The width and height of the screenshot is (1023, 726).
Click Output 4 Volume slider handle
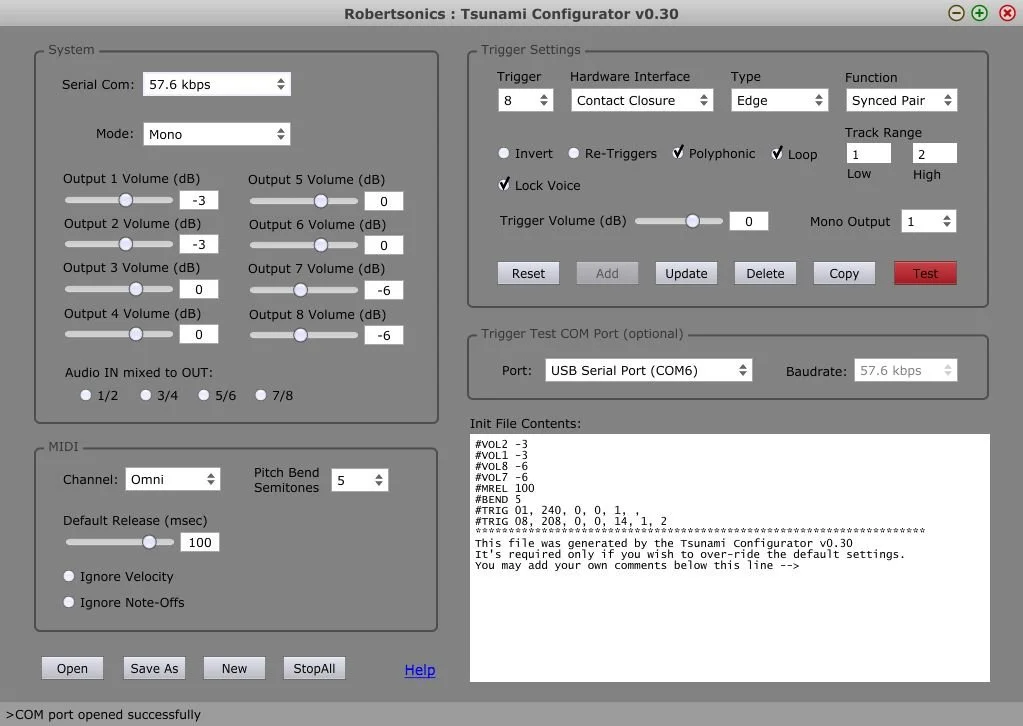click(x=136, y=334)
